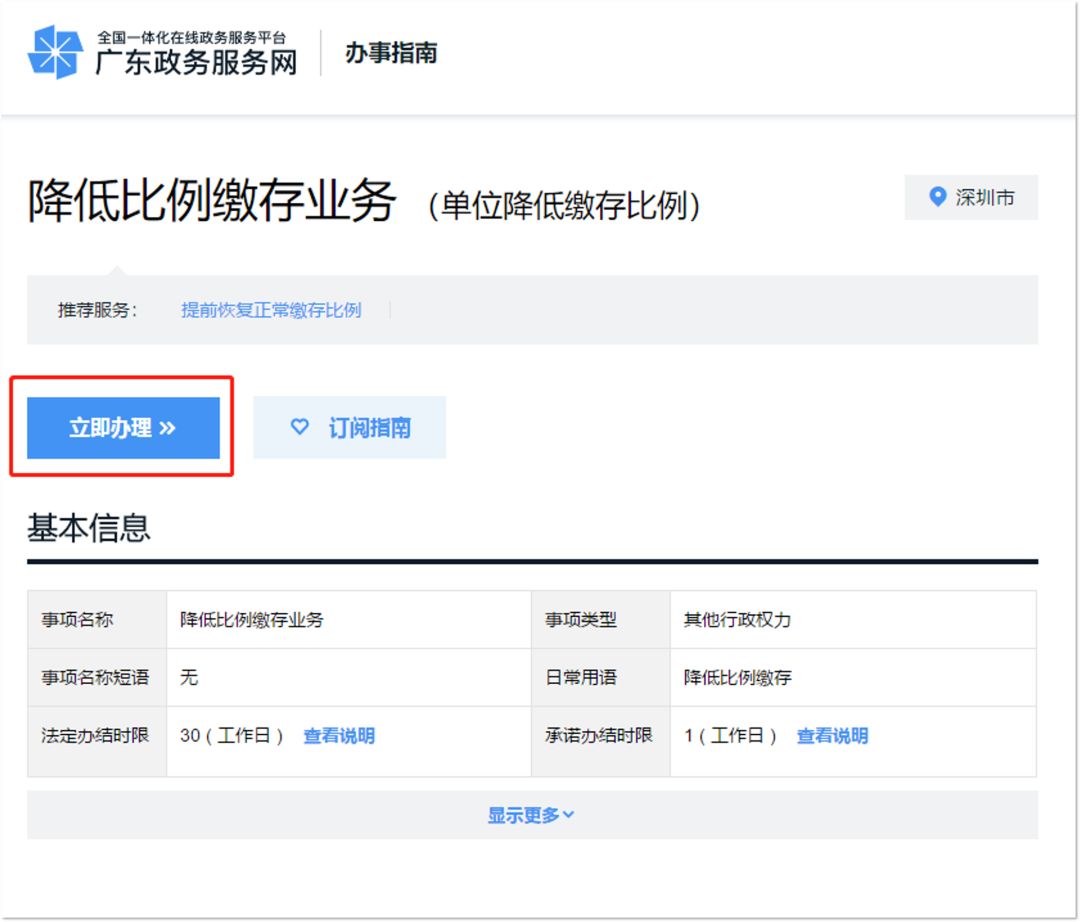Open the 提前恢复正常缴存比例 recommended service

point(271,310)
